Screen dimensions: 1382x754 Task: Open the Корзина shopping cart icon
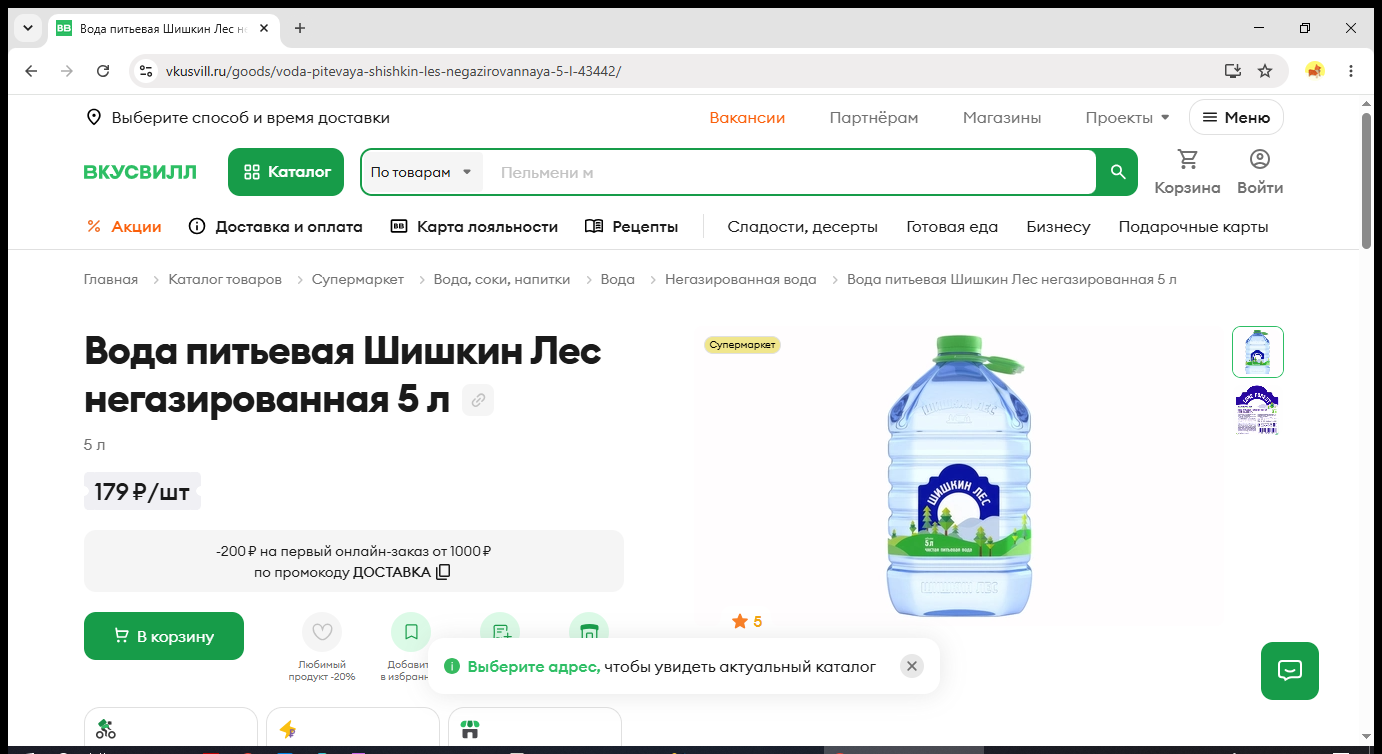1187,160
